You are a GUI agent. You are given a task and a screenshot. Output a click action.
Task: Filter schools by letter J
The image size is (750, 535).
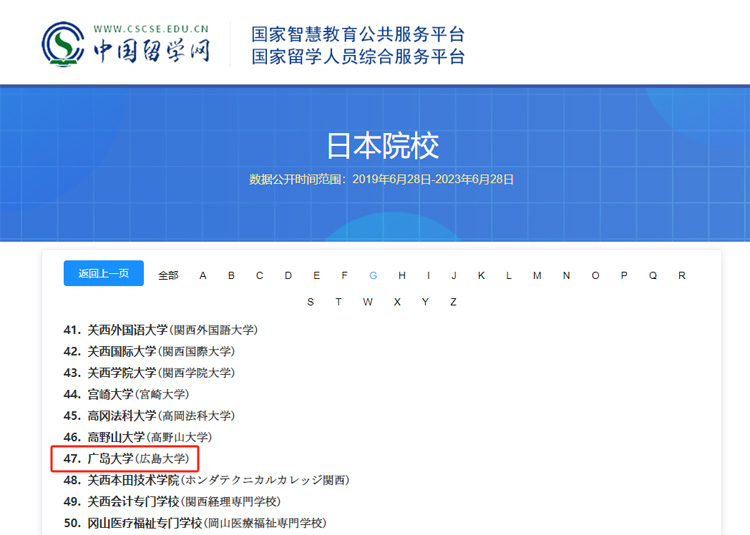(x=454, y=275)
